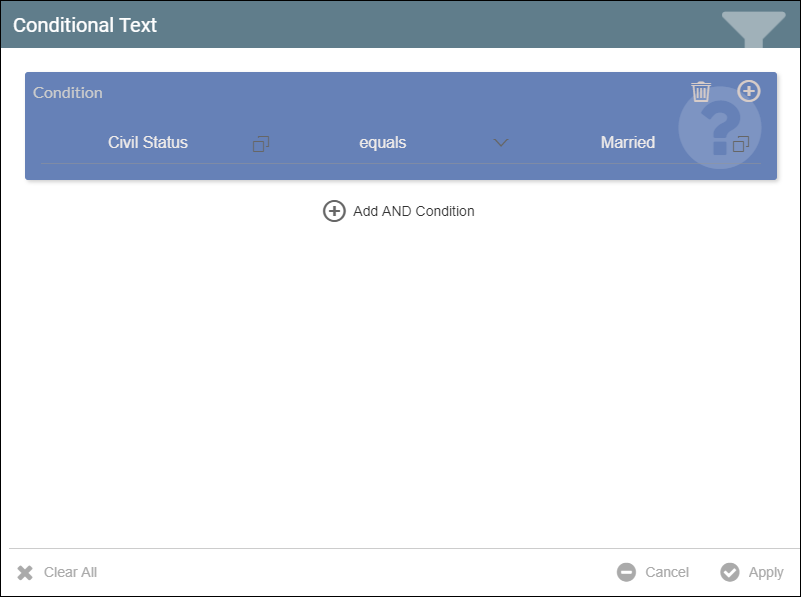Select the Civil Status field box
Image resolution: width=801 pixels, height=597 pixels.
148,143
